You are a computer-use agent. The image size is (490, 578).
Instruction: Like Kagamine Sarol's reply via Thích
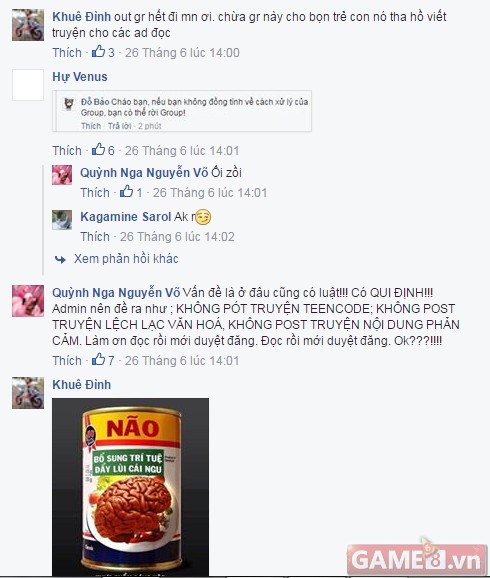click(95, 237)
